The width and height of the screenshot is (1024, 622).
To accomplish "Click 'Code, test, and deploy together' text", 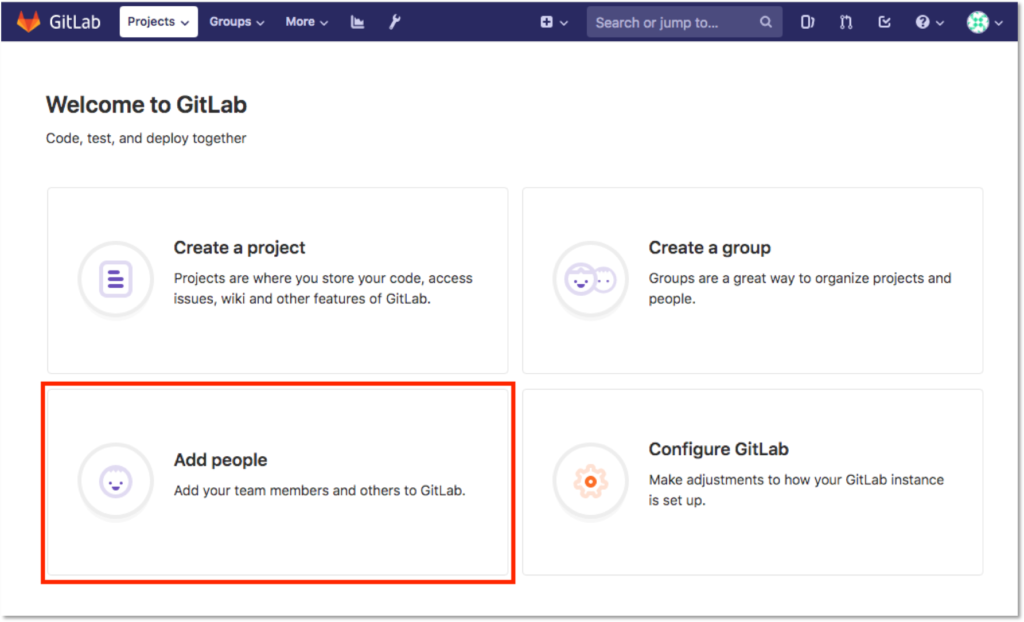I will pyautogui.click(x=146, y=139).
